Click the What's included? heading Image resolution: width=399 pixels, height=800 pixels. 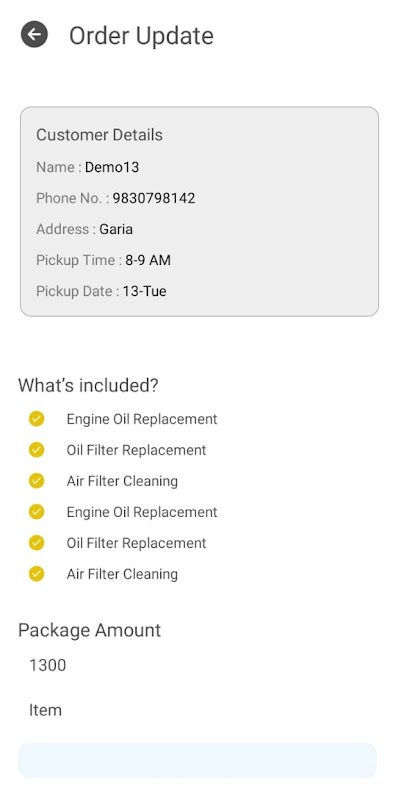(x=88, y=386)
